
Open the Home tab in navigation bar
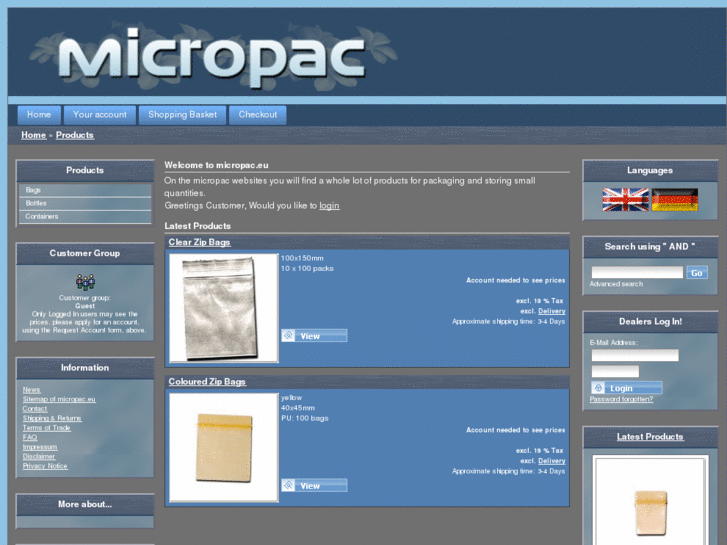[39, 115]
